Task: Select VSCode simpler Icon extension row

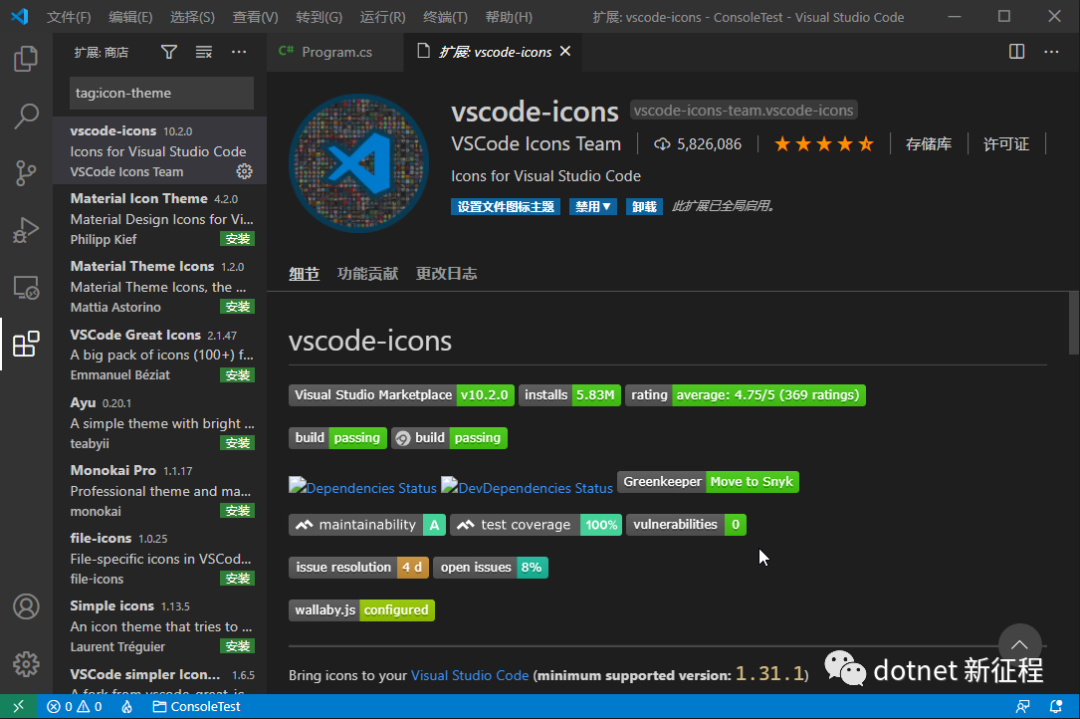Action: [x=160, y=680]
